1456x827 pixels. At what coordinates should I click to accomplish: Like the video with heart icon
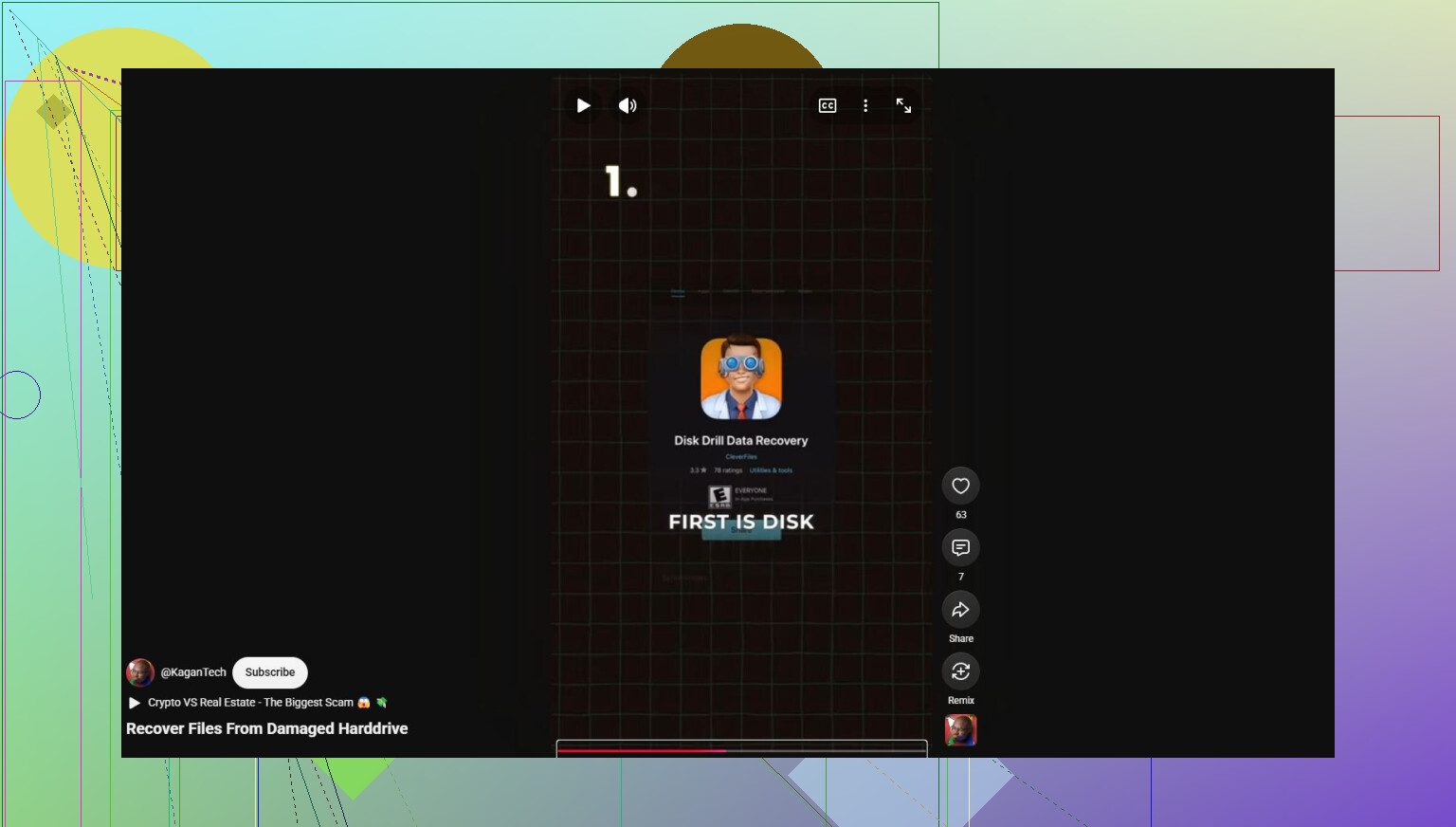[x=960, y=486]
